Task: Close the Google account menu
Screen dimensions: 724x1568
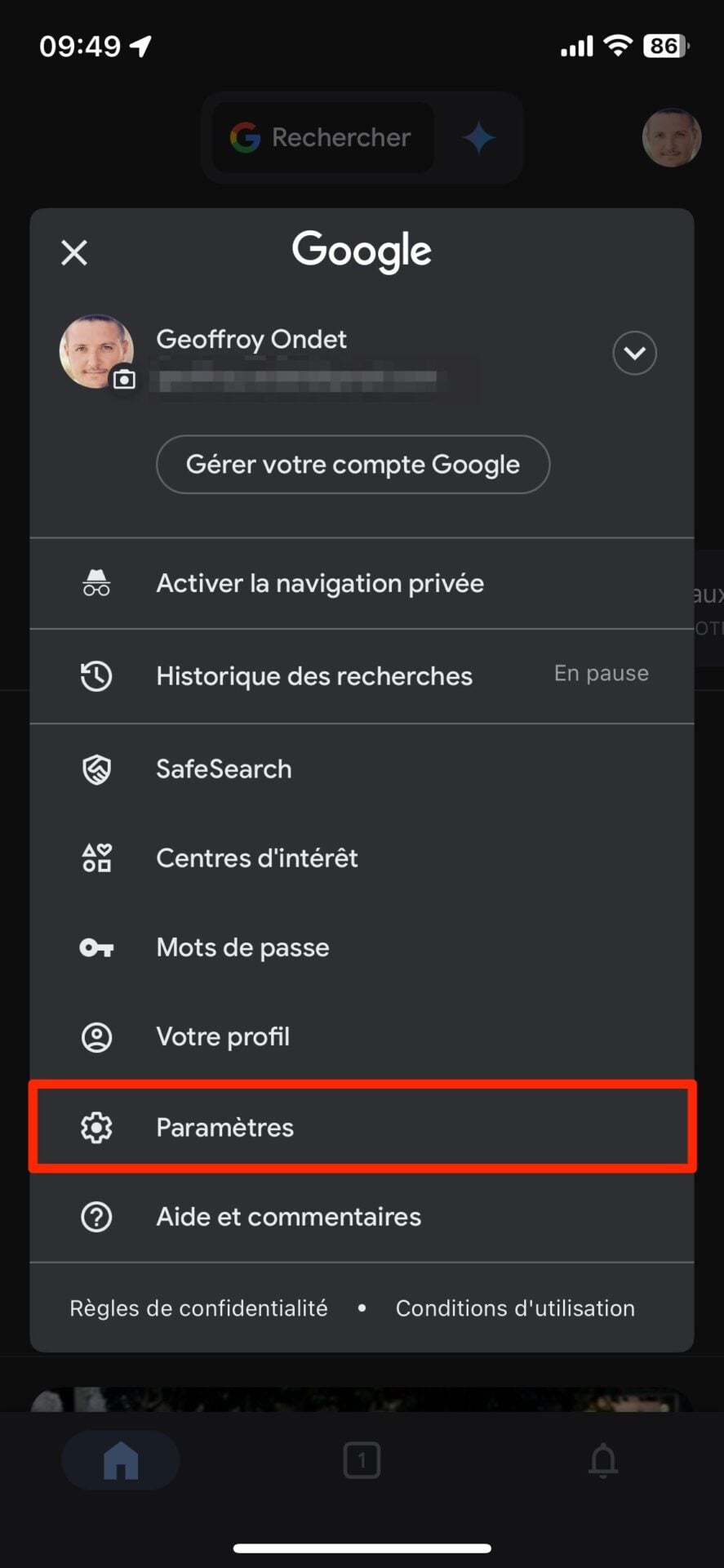Action: (74, 252)
